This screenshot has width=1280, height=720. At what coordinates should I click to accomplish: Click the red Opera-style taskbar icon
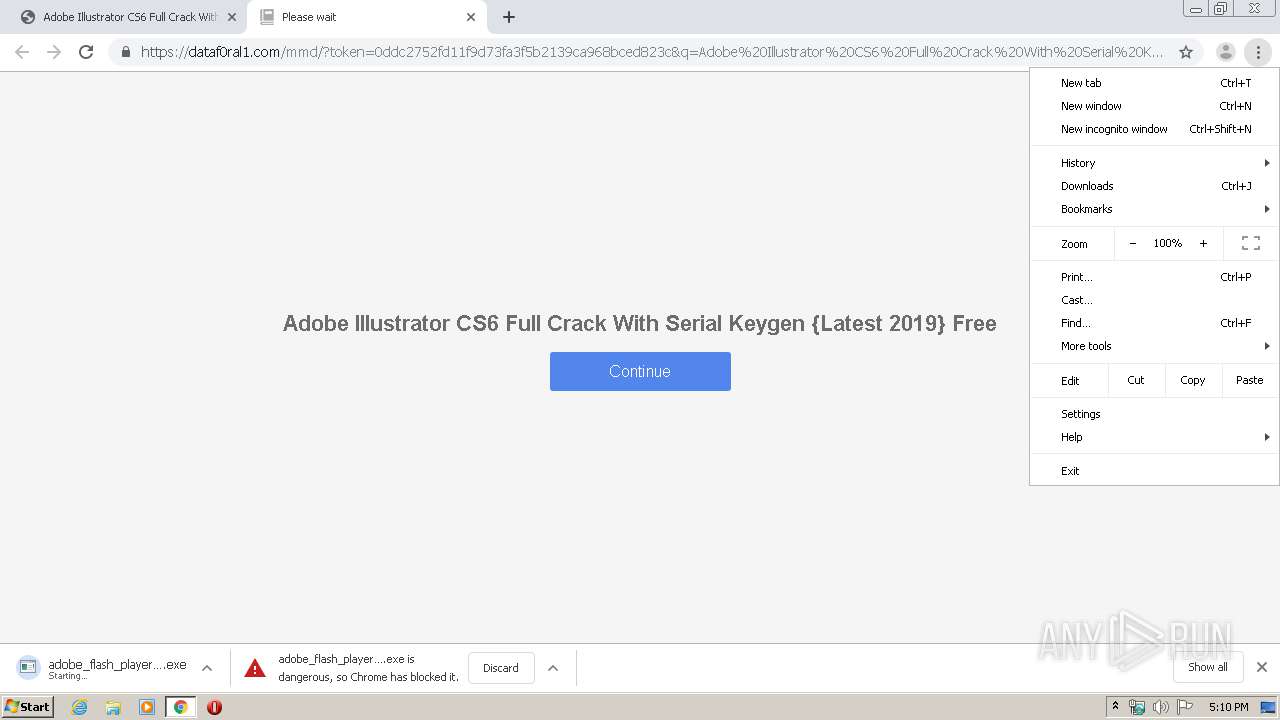214,707
